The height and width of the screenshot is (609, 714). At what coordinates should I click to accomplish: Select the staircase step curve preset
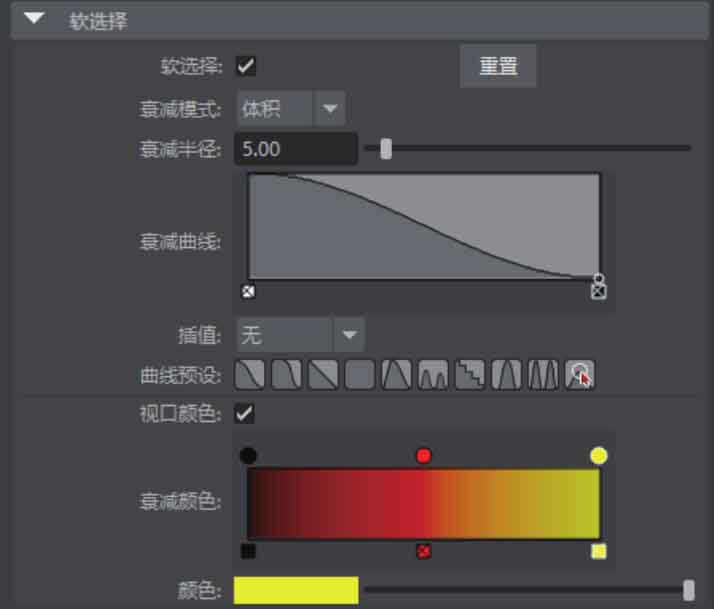pyautogui.click(x=470, y=375)
